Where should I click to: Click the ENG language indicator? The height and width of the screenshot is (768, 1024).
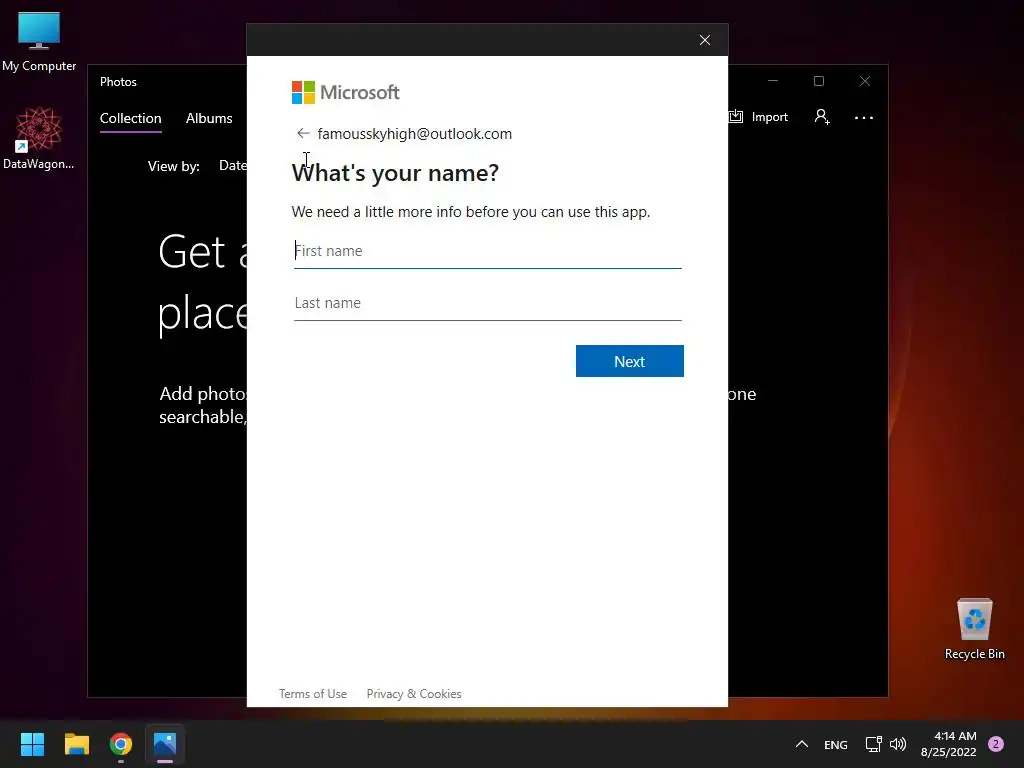pos(835,744)
